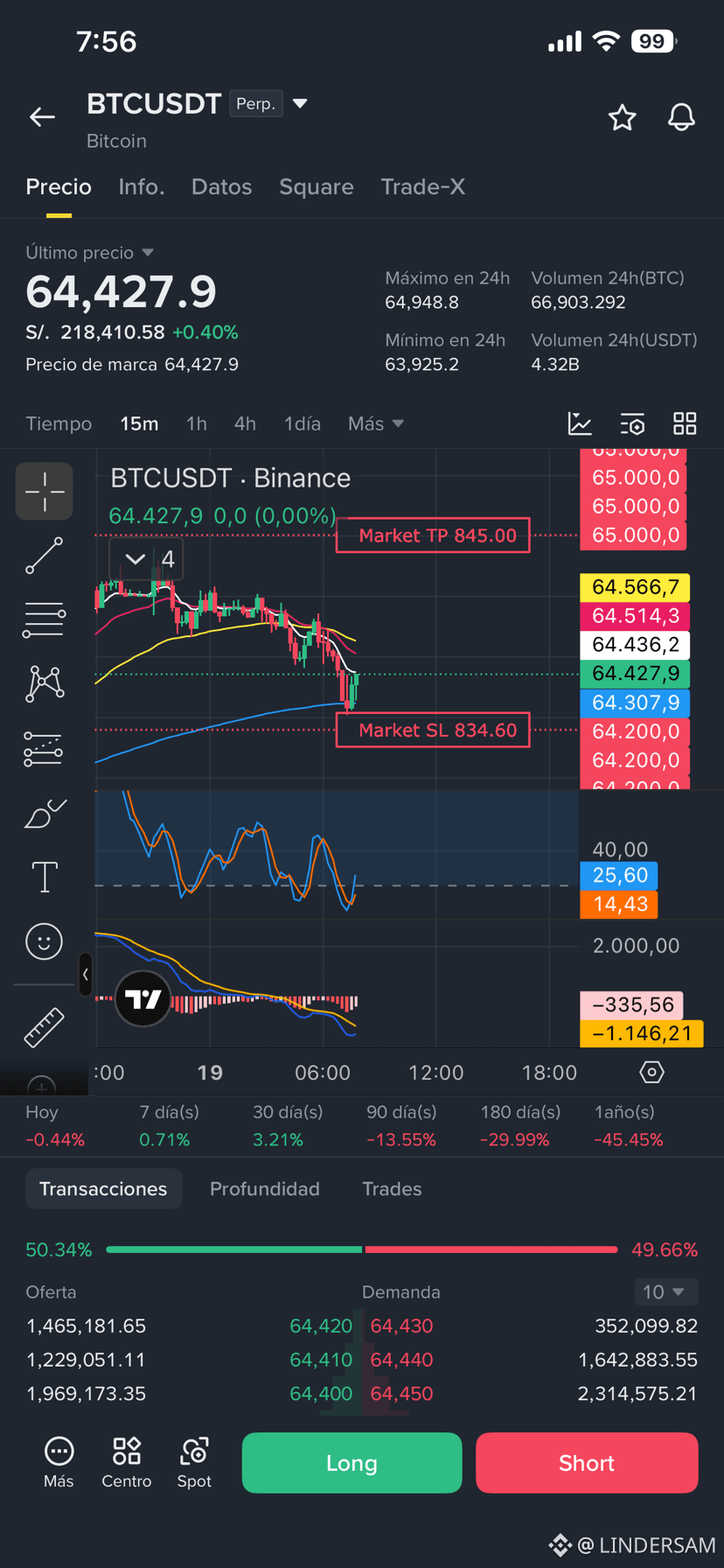Click the Perp. contract badge
The image size is (724, 1568).
256,103
